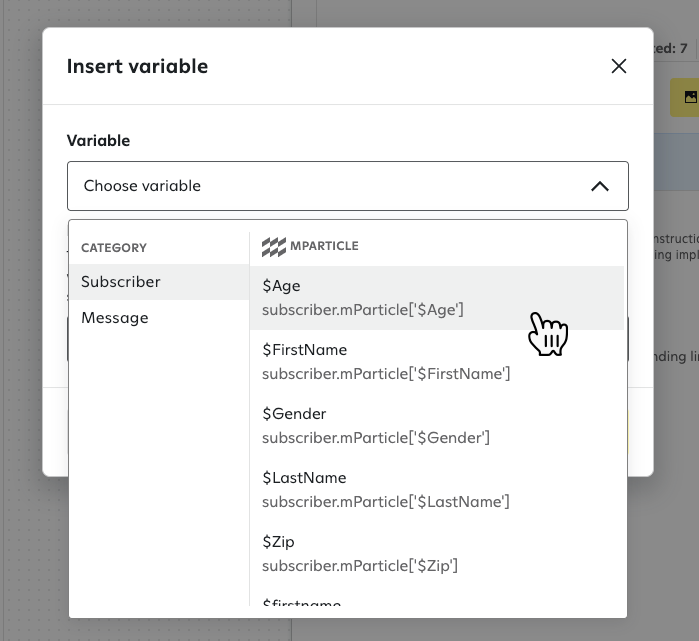Choose the $LastName variable

(x=437, y=489)
